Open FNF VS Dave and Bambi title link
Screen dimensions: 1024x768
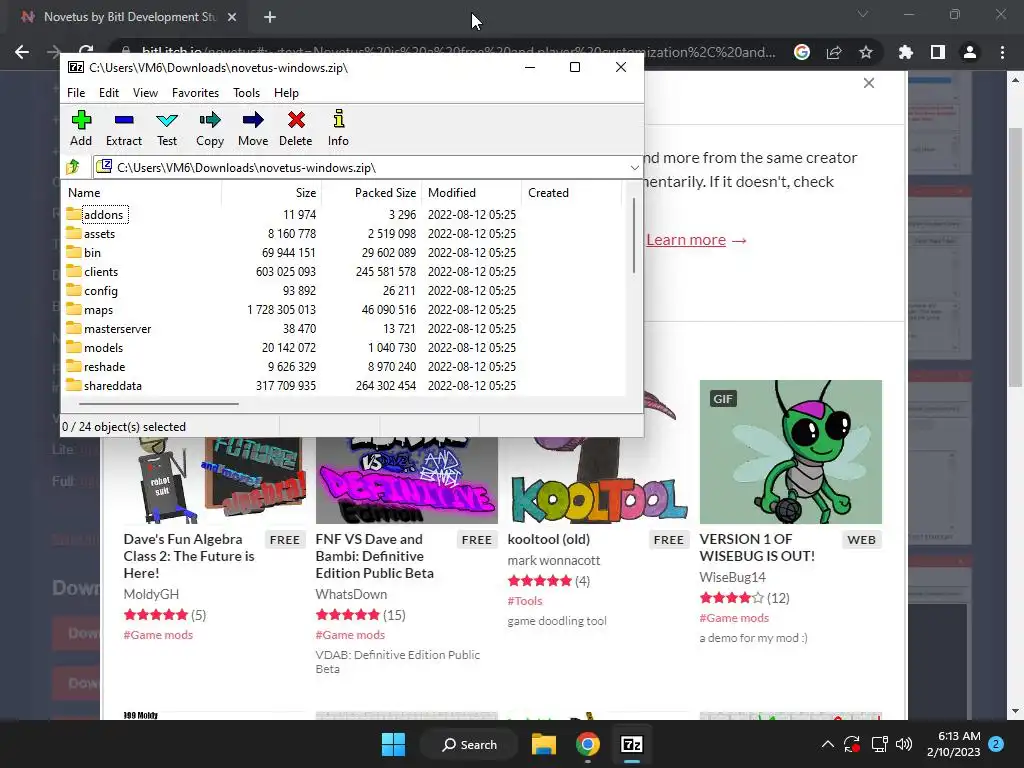tap(374, 556)
